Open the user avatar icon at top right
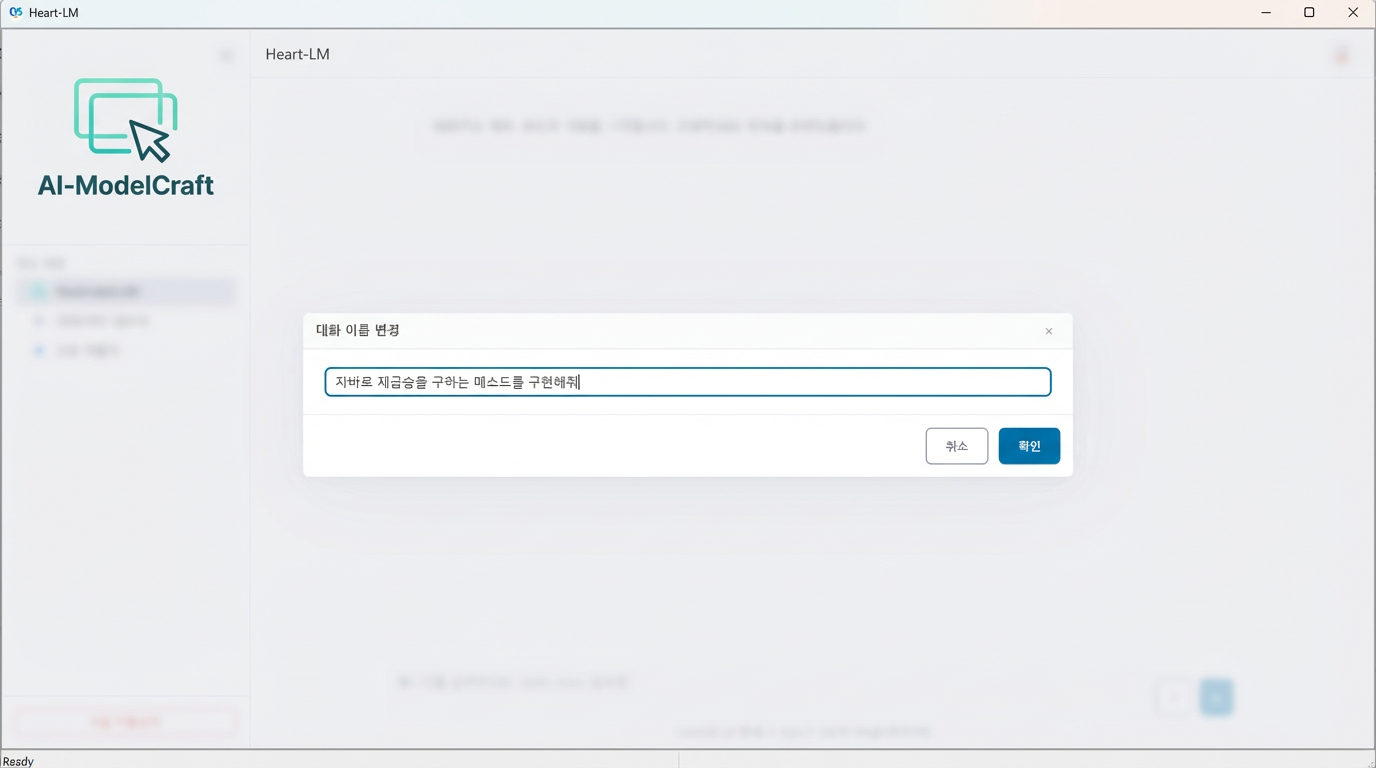Screen dimensions: 1376x768 pyautogui.click(x=1340, y=55)
